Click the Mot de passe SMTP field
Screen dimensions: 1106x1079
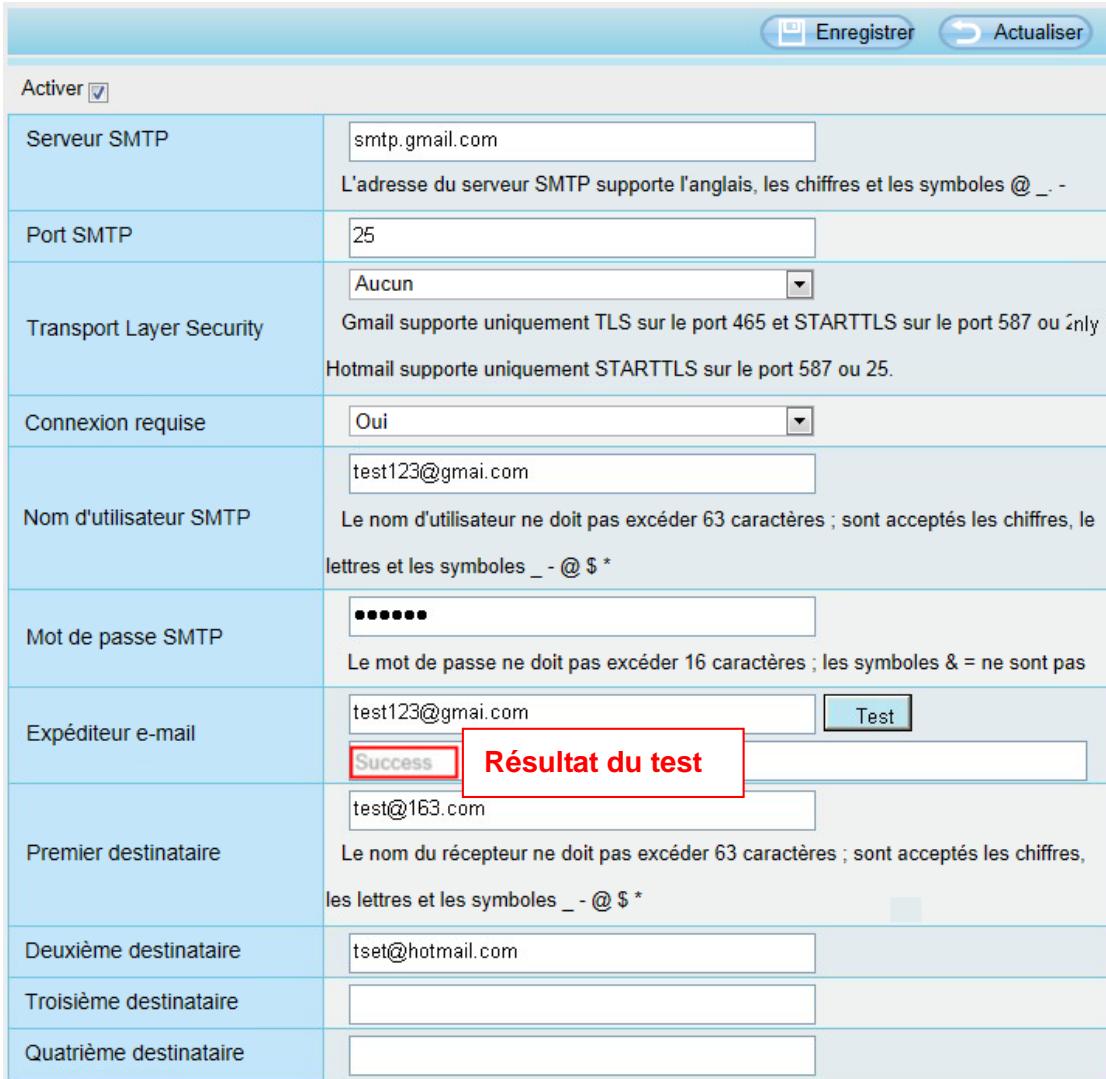582,616
